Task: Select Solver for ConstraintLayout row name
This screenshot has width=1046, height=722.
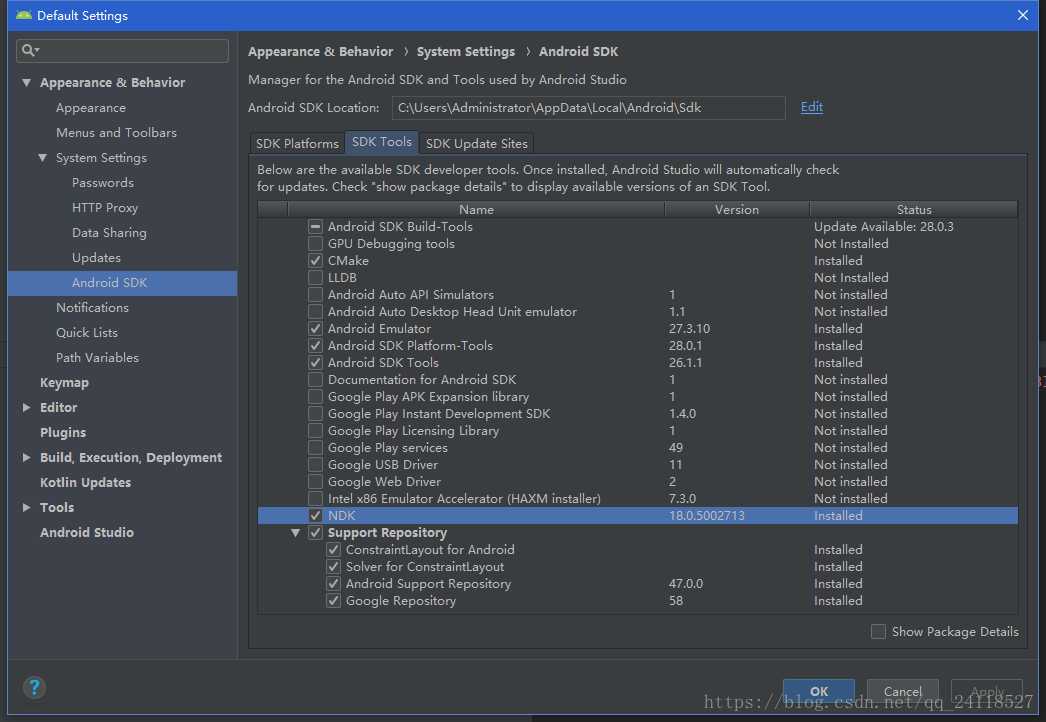Action: pyautogui.click(x=425, y=567)
